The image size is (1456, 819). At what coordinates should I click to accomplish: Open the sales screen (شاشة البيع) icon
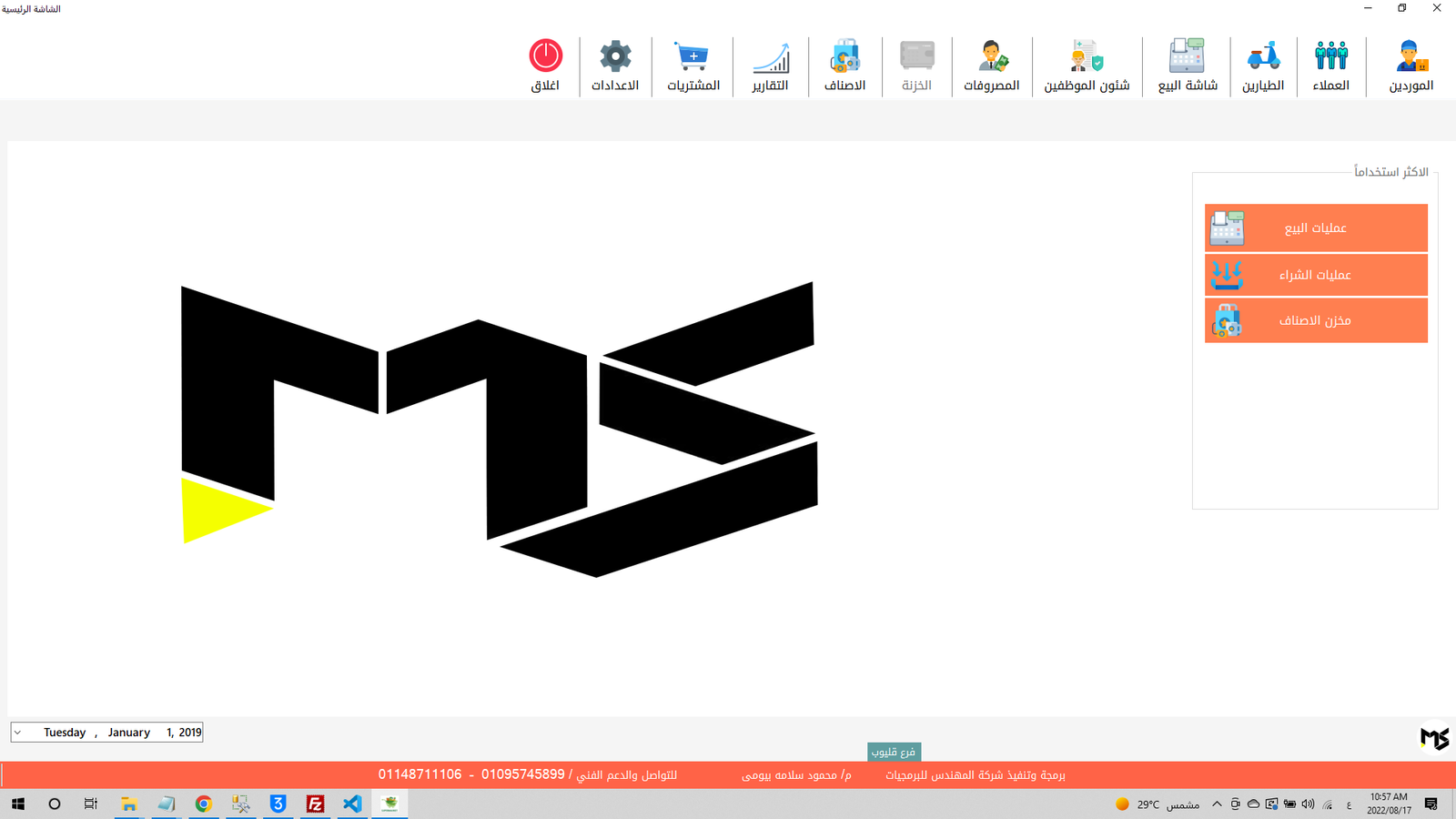[1187, 57]
